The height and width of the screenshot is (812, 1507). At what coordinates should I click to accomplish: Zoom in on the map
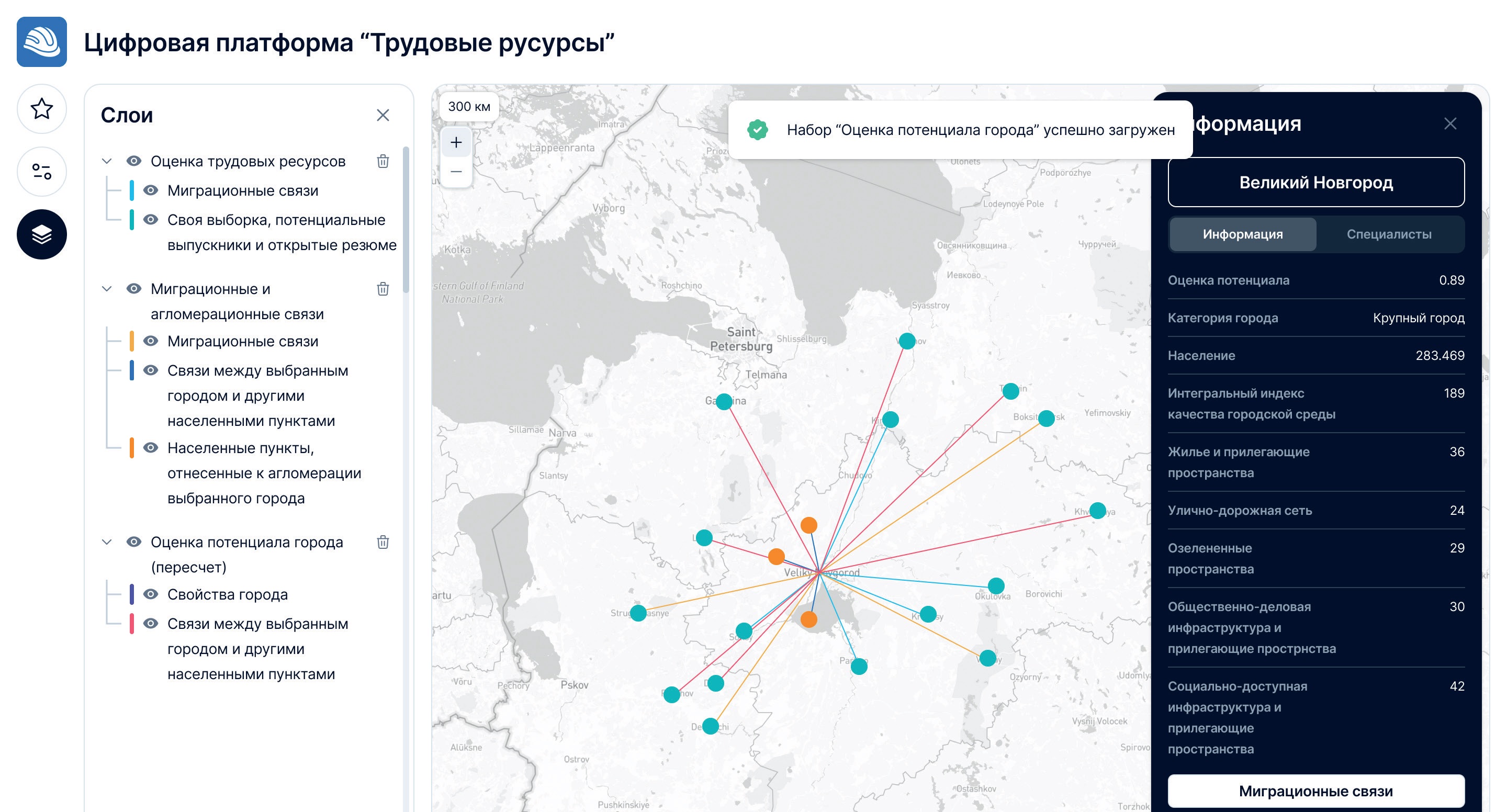[456, 142]
